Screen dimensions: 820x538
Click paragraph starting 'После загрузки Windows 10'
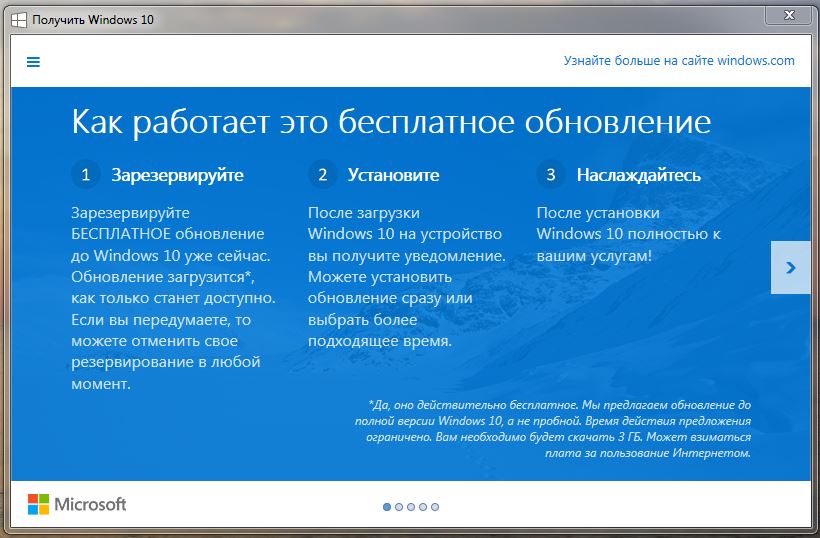[x=406, y=277]
